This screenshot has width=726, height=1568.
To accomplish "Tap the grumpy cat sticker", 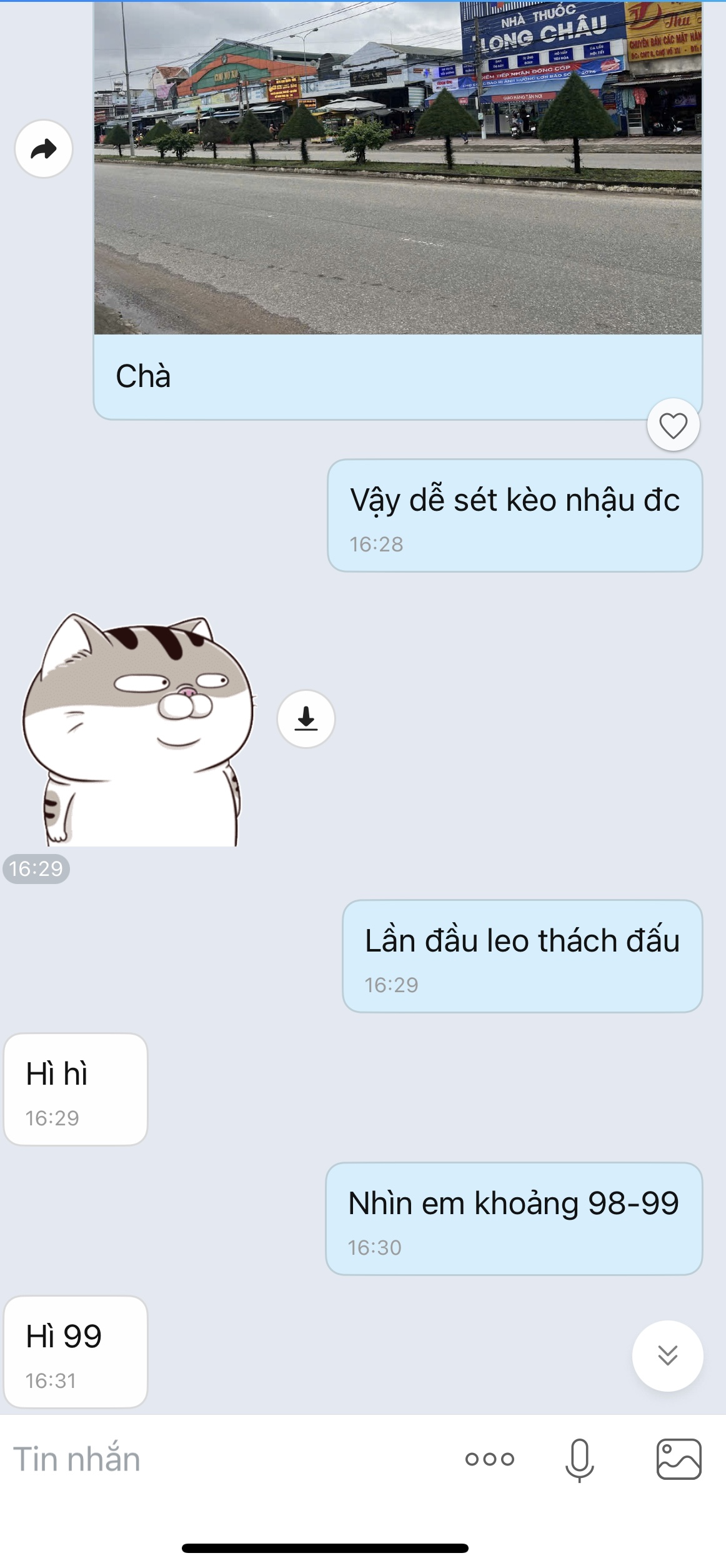I will tap(138, 730).
